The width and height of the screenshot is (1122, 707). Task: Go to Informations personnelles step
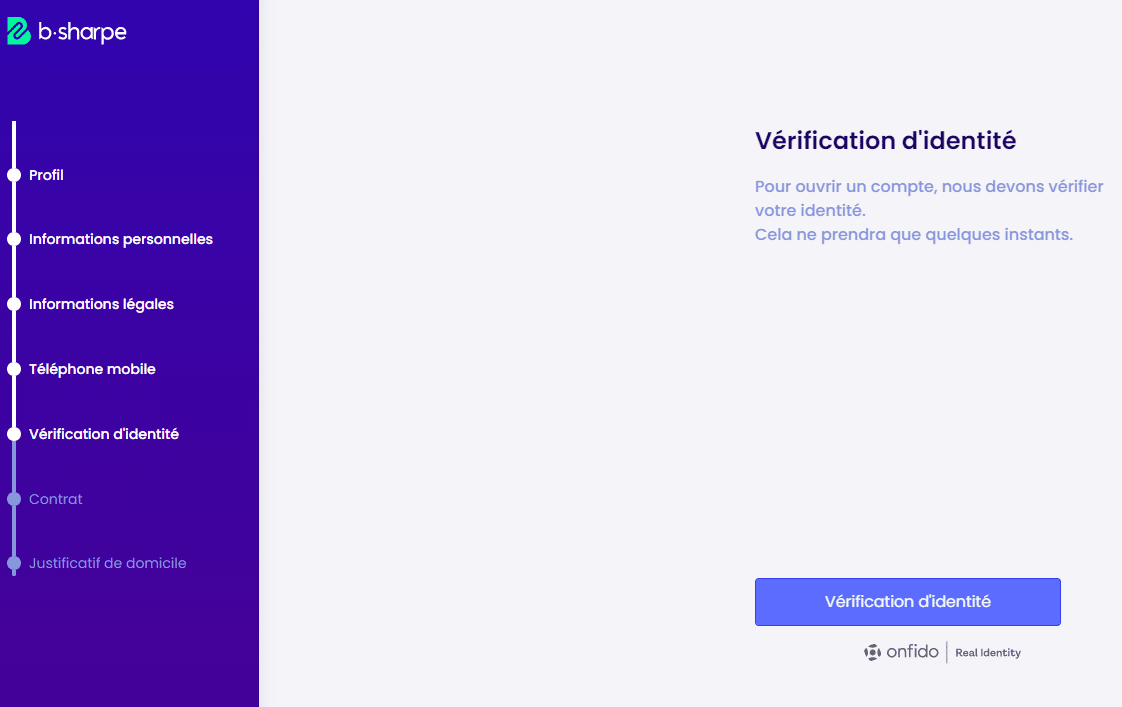click(121, 239)
